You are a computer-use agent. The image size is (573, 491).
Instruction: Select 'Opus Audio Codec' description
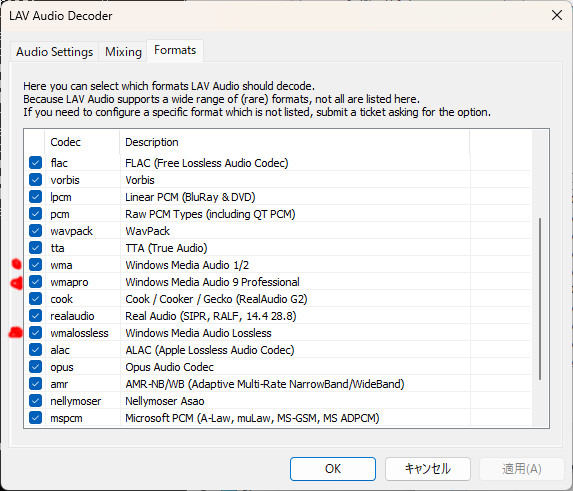pos(169,367)
